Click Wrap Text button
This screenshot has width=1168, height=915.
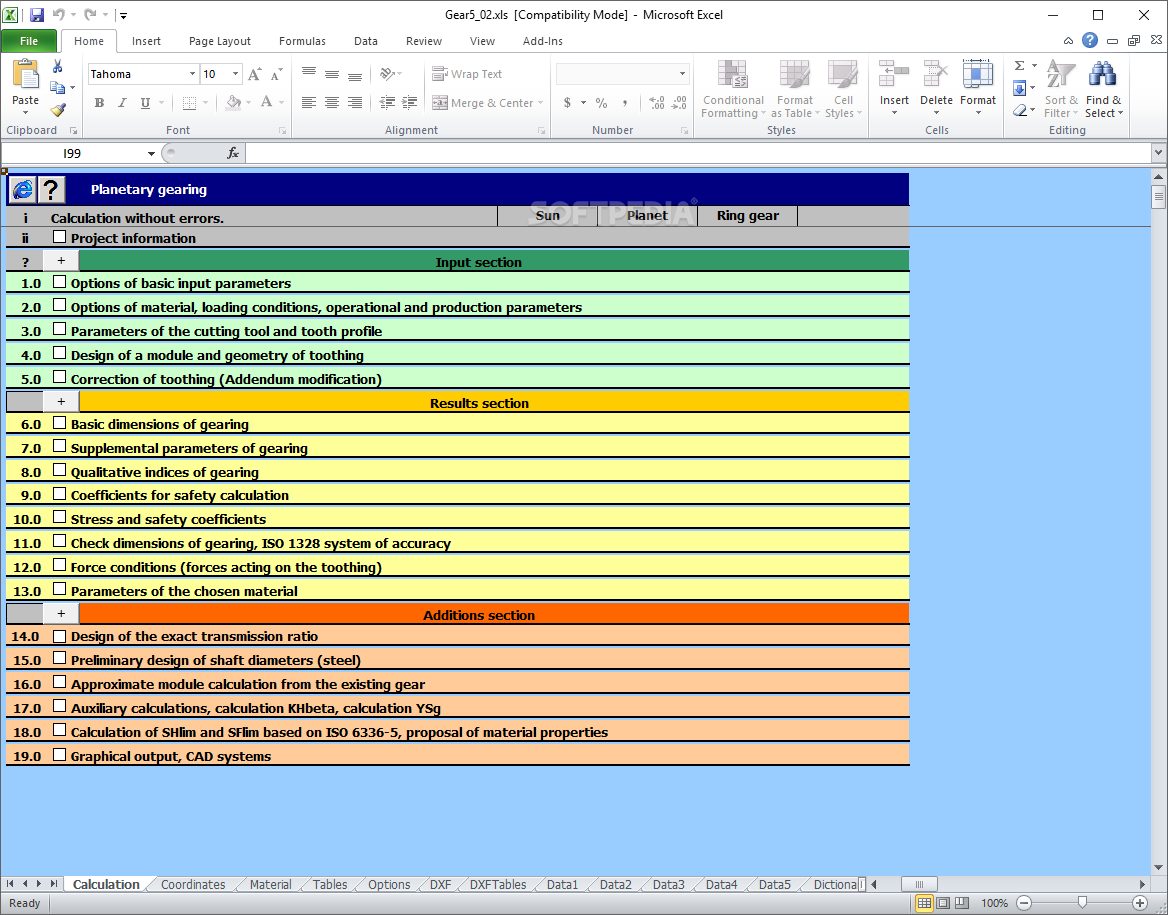point(467,74)
